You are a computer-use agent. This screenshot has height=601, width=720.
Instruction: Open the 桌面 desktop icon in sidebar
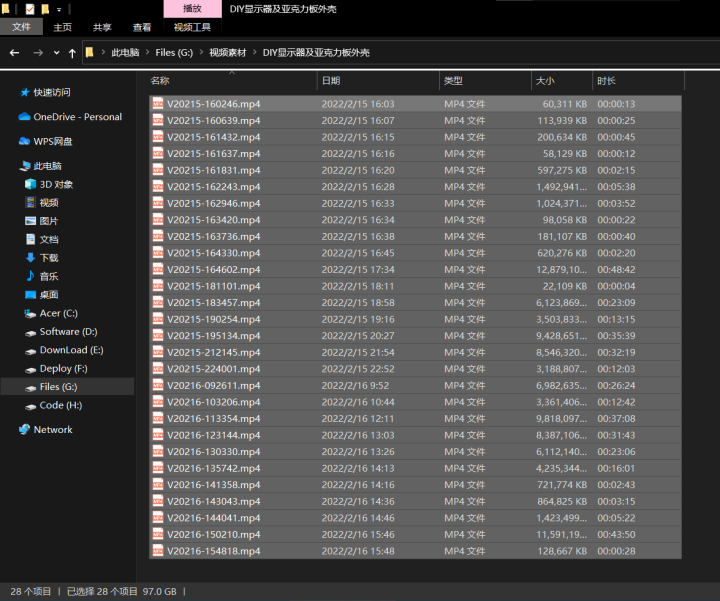click(30, 294)
